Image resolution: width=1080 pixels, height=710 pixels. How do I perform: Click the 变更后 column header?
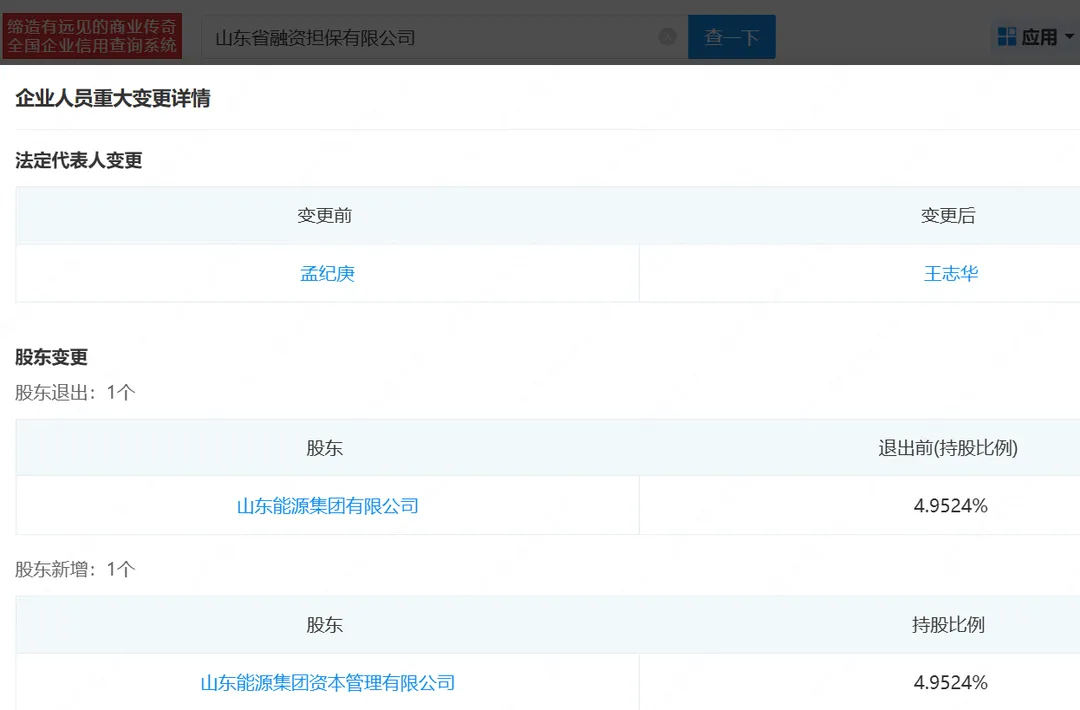pos(948,216)
